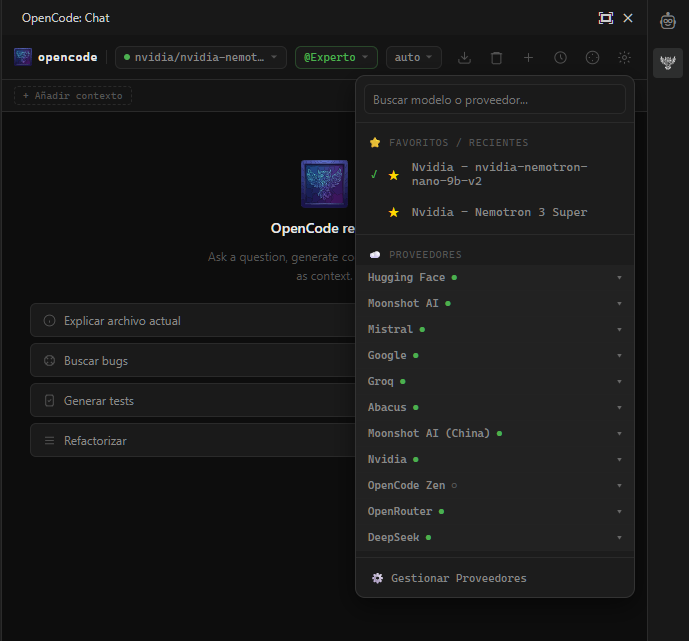Expand Abacus provider list
Image resolution: width=689 pixels, height=641 pixels.
[495, 407]
